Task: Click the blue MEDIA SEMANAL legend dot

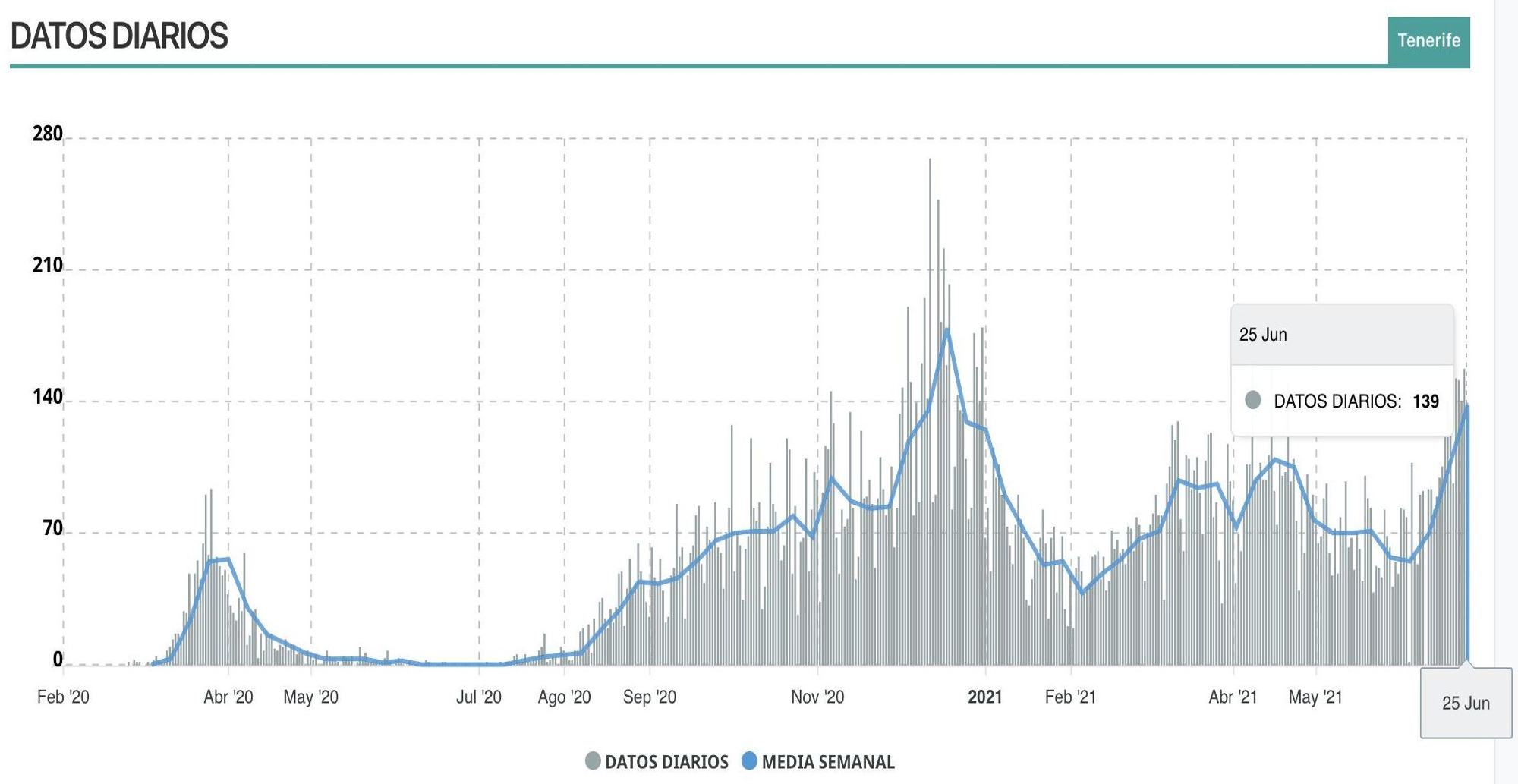Action: pyautogui.click(x=748, y=760)
